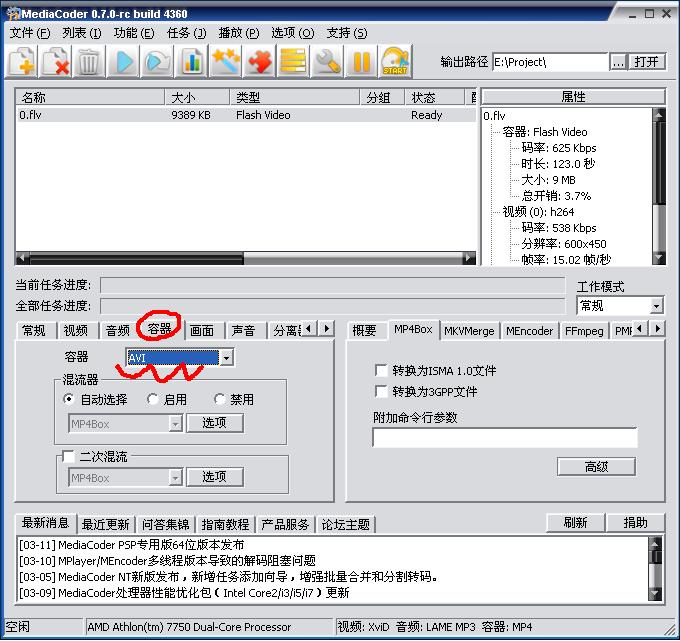The width and height of the screenshot is (680, 641).
Task: Click the blue Play toolbar icon
Action: click(124, 62)
